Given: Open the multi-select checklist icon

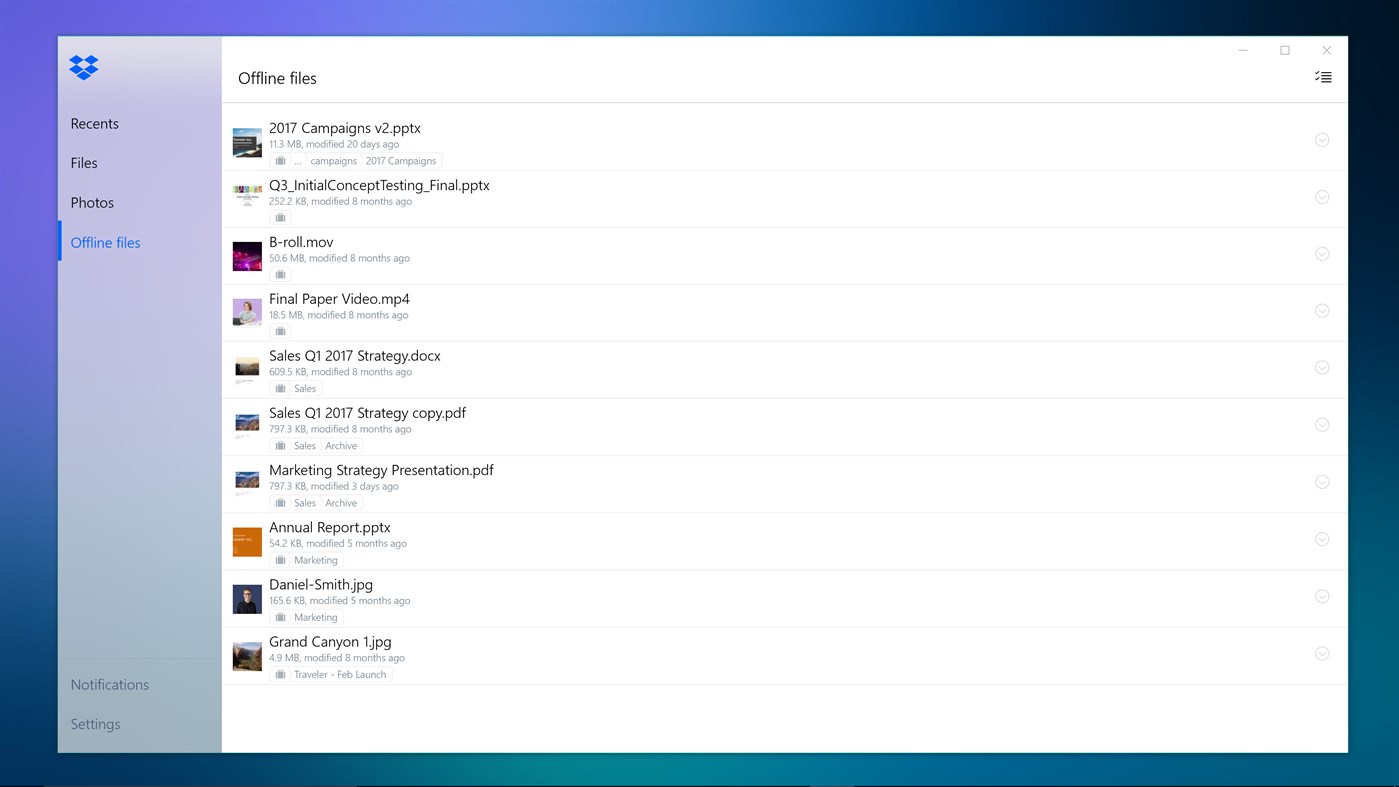Looking at the screenshot, I should click(1323, 76).
